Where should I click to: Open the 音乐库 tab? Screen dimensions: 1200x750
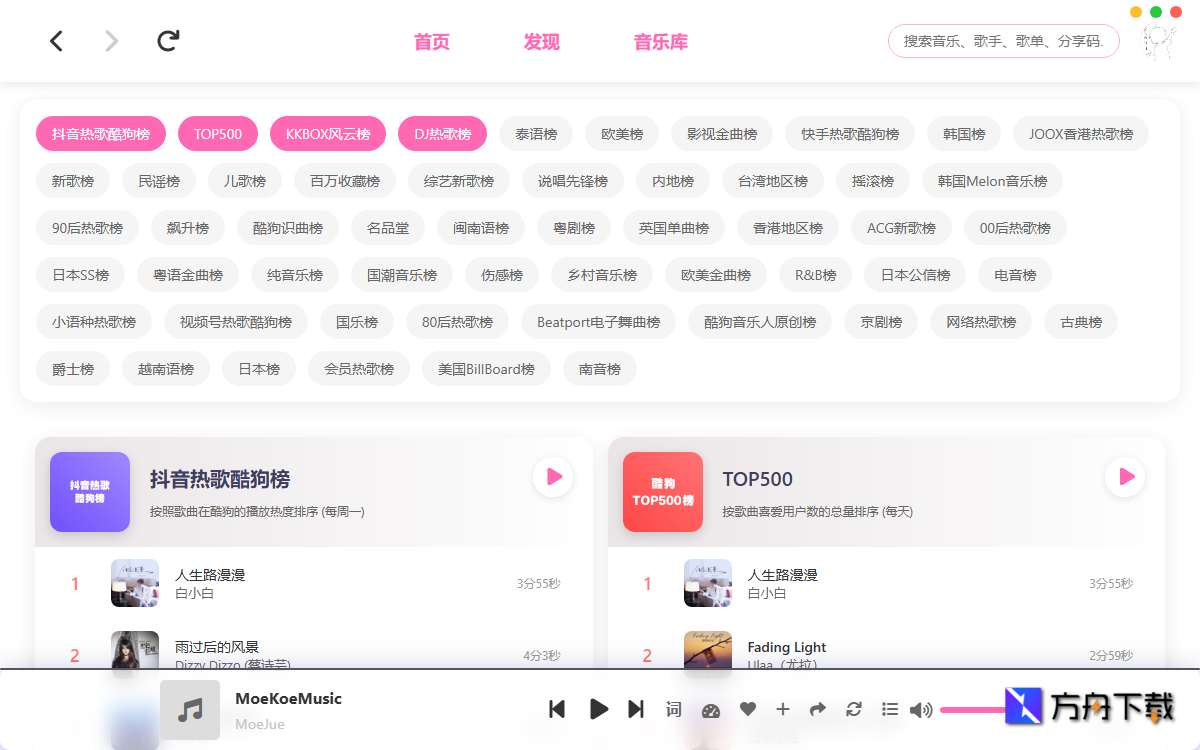point(661,42)
